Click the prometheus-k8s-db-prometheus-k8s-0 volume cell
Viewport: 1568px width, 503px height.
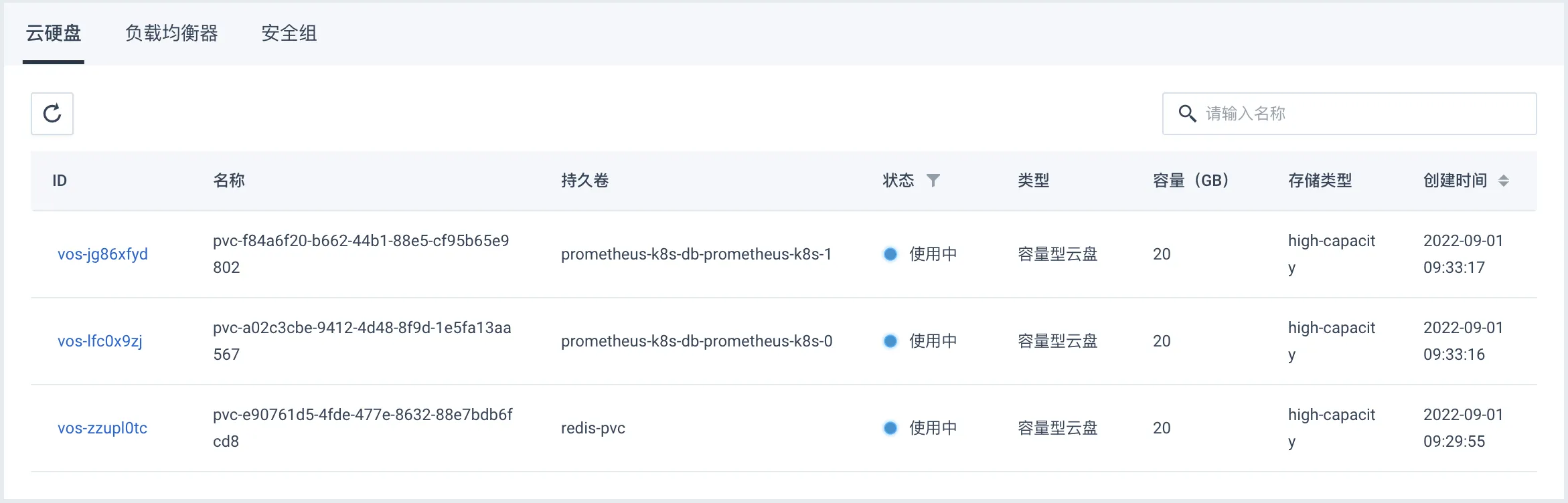tap(696, 341)
